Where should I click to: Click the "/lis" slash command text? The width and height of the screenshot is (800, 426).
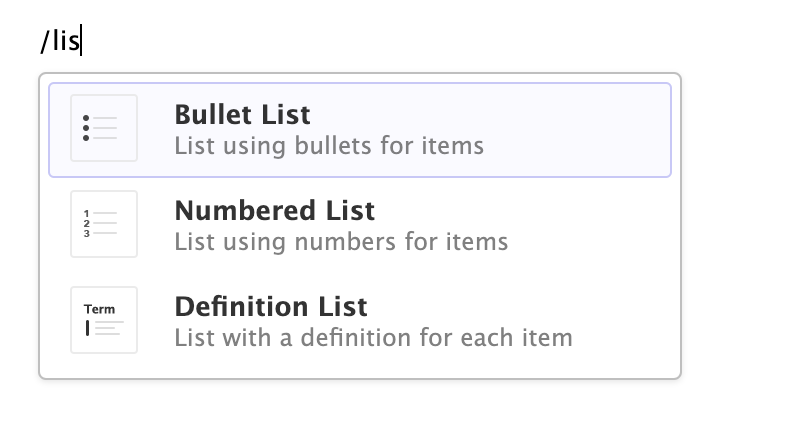[x=59, y=42]
